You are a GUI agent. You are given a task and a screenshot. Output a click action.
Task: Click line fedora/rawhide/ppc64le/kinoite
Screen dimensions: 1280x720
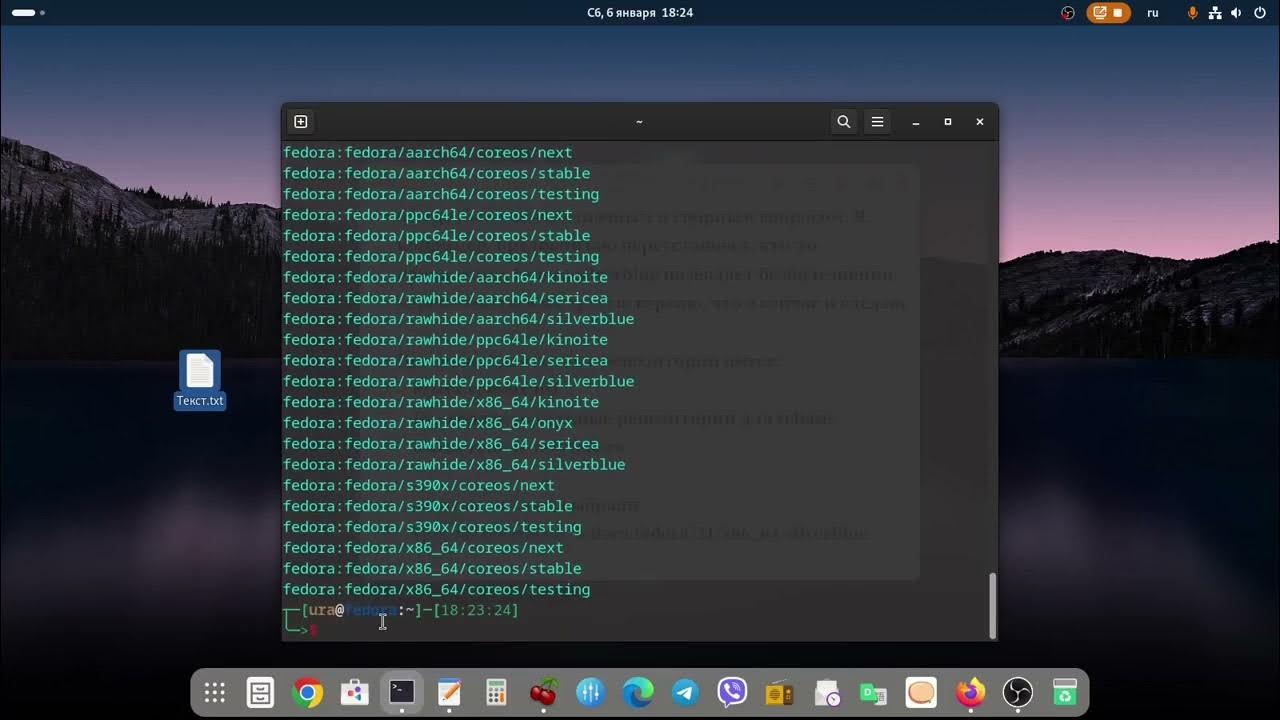pyautogui.click(x=445, y=340)
